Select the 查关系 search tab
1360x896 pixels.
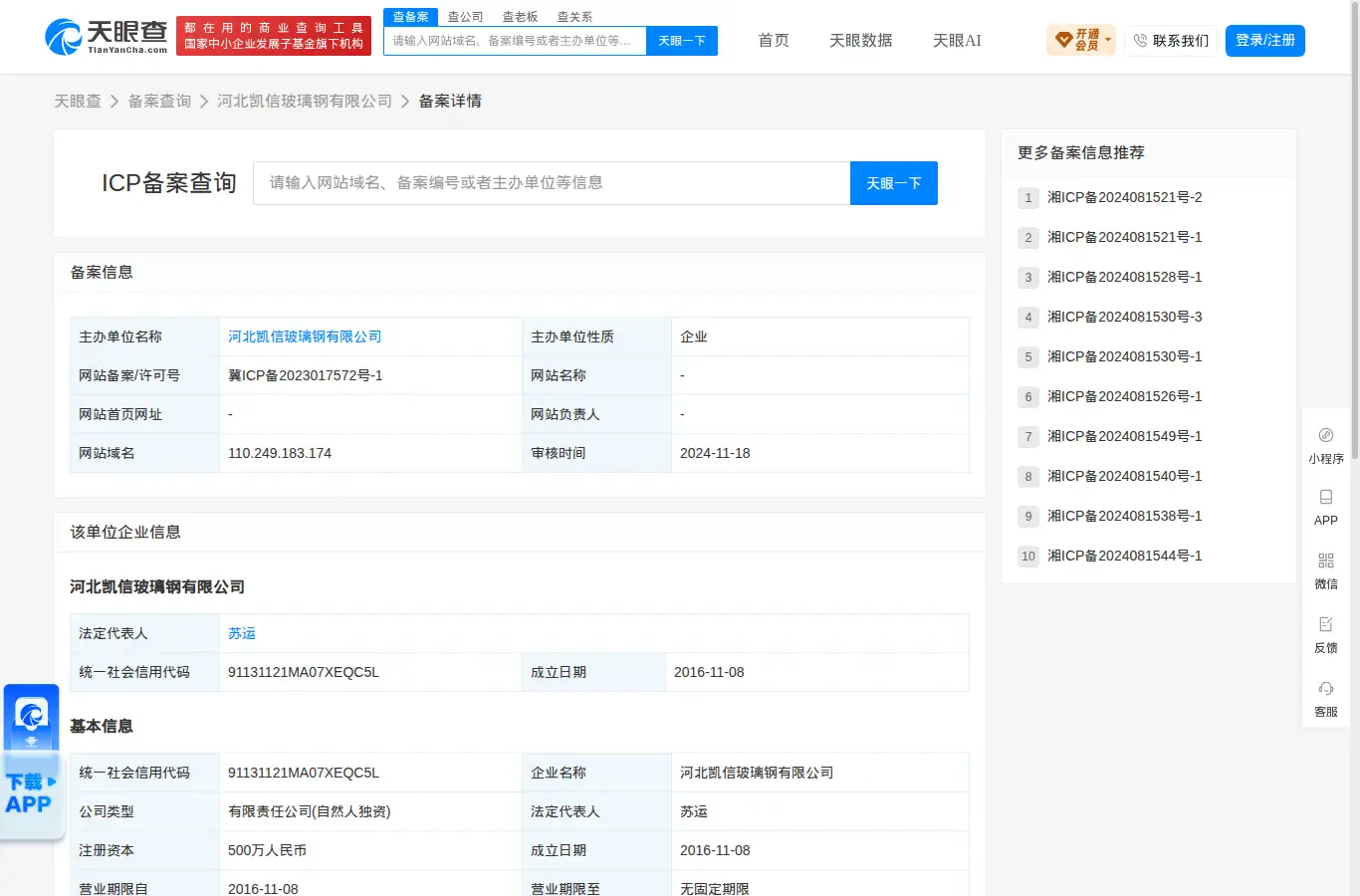[574, 17]
